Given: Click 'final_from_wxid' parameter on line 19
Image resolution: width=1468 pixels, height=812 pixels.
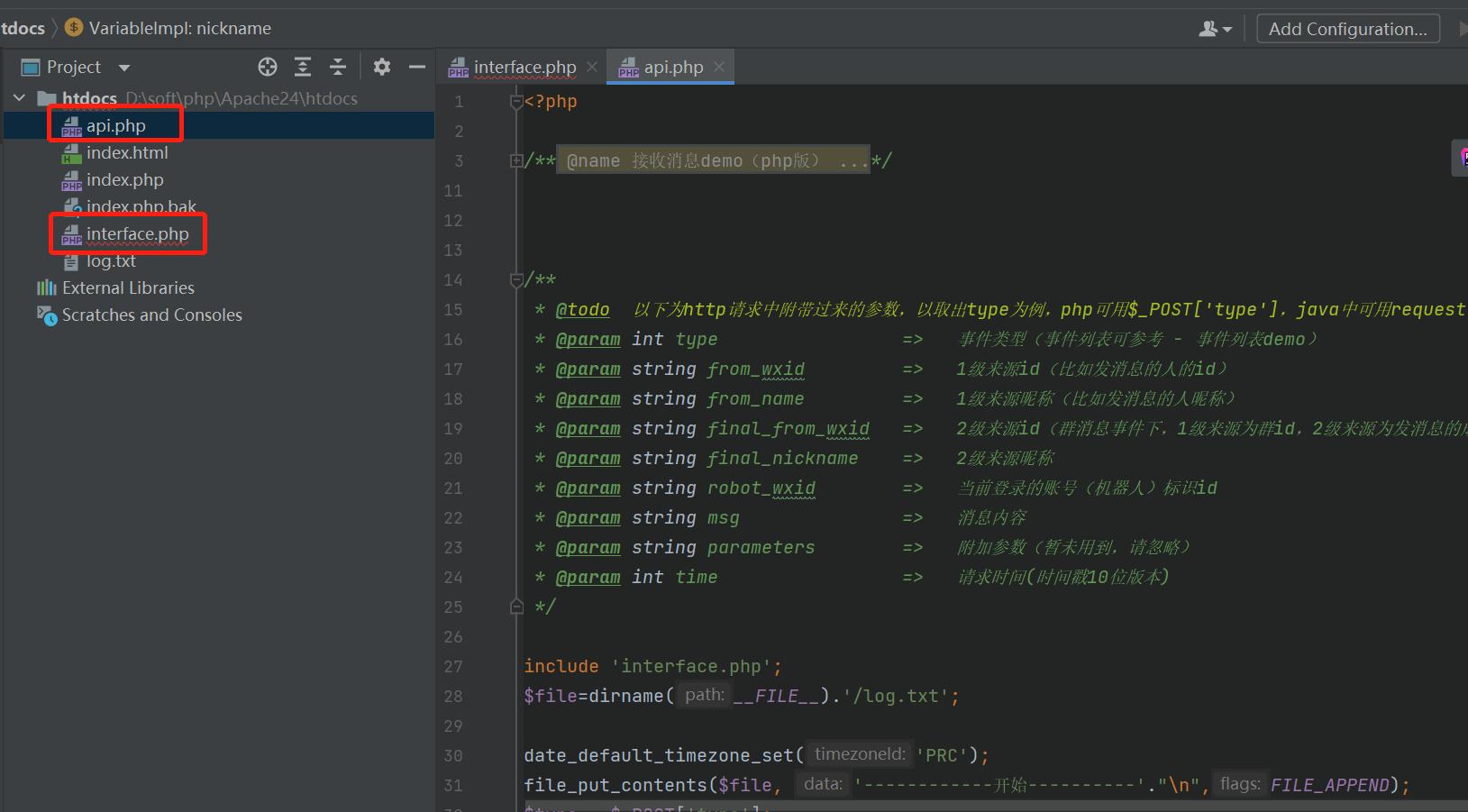Looking at the screenshot, I should (788, 429).
